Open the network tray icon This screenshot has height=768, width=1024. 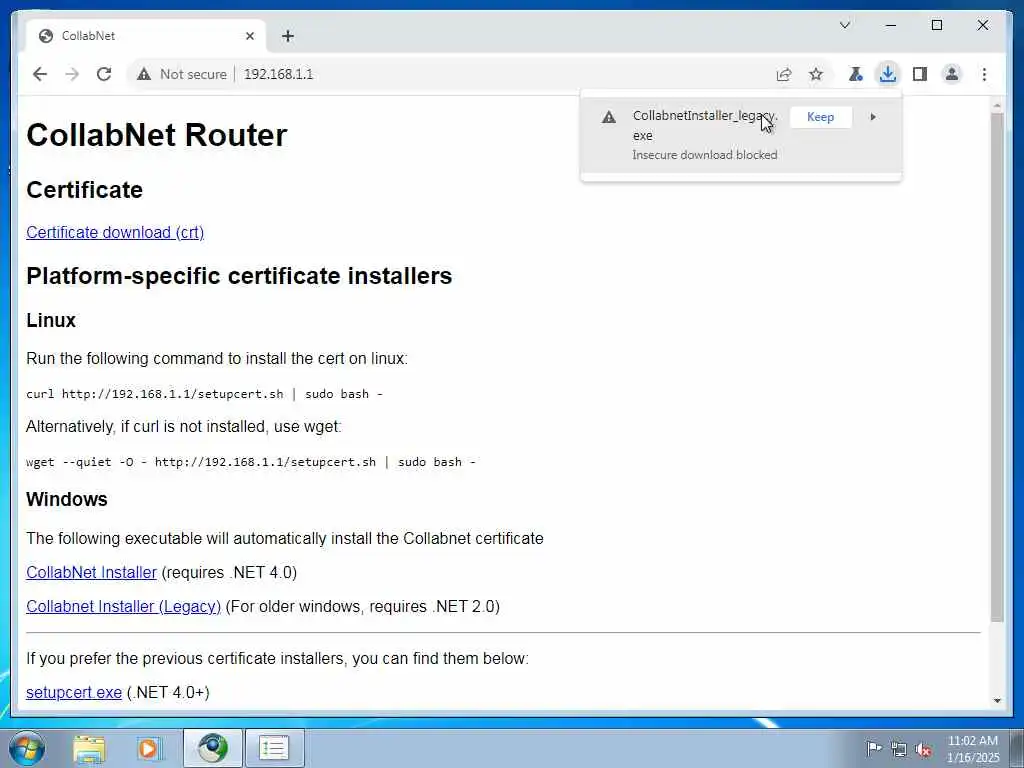tap(899, 749)
